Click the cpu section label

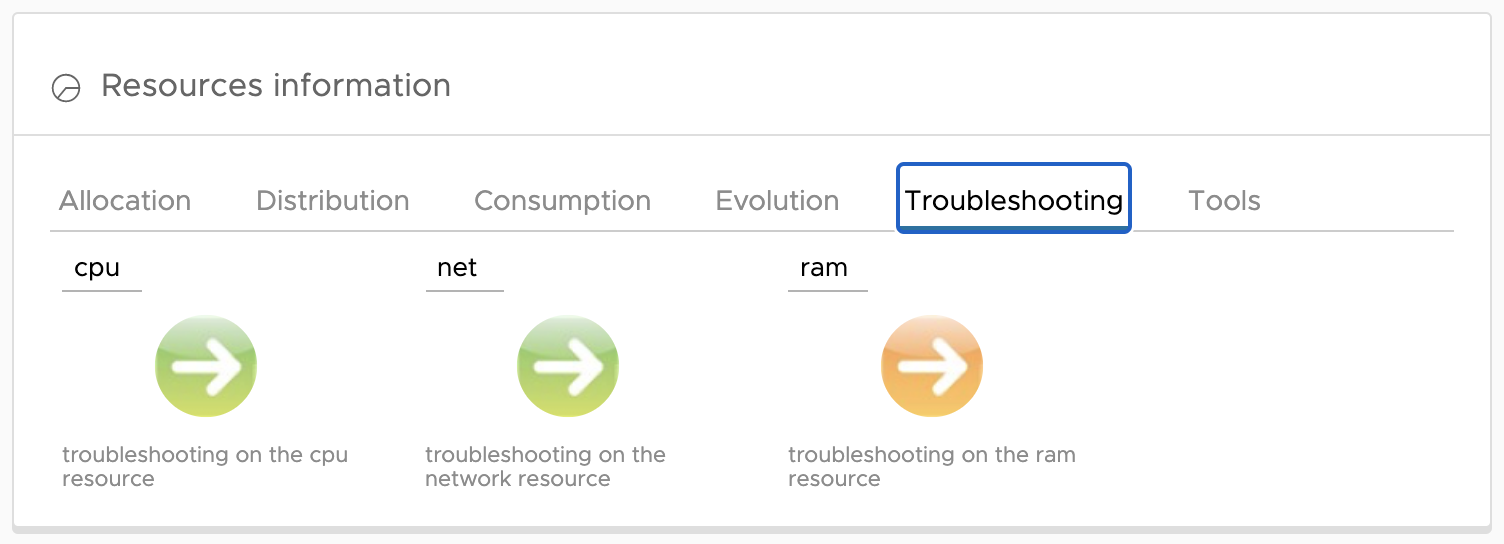coord(97,268)
